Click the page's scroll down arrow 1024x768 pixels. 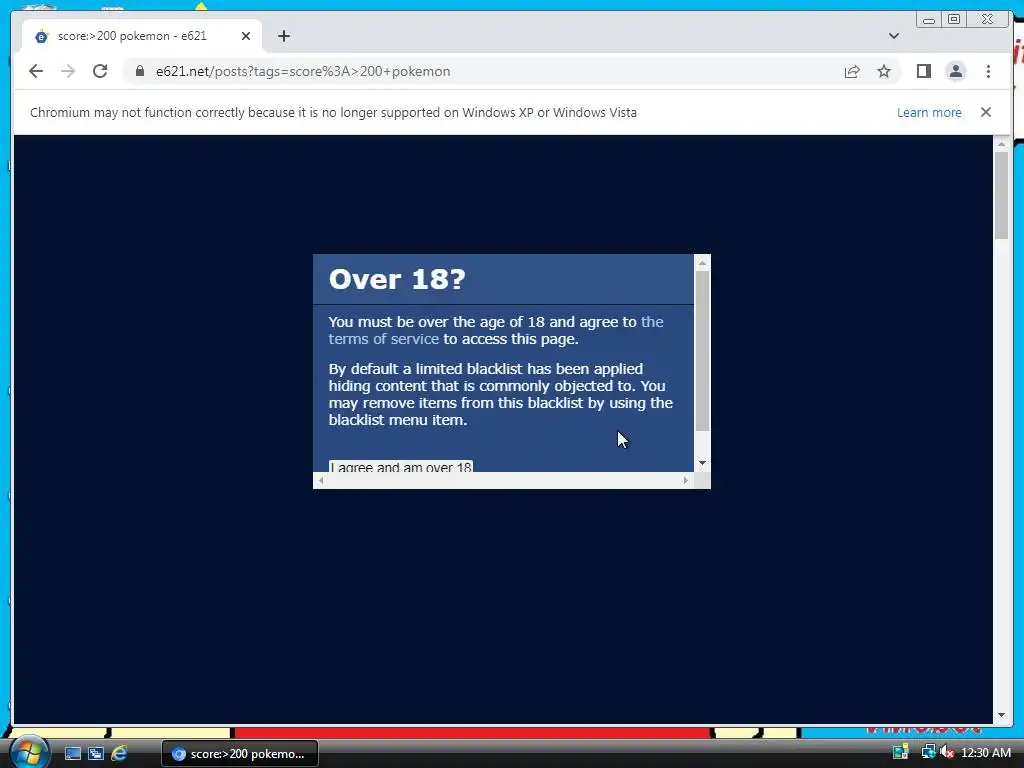click(x=1001, y=715)
